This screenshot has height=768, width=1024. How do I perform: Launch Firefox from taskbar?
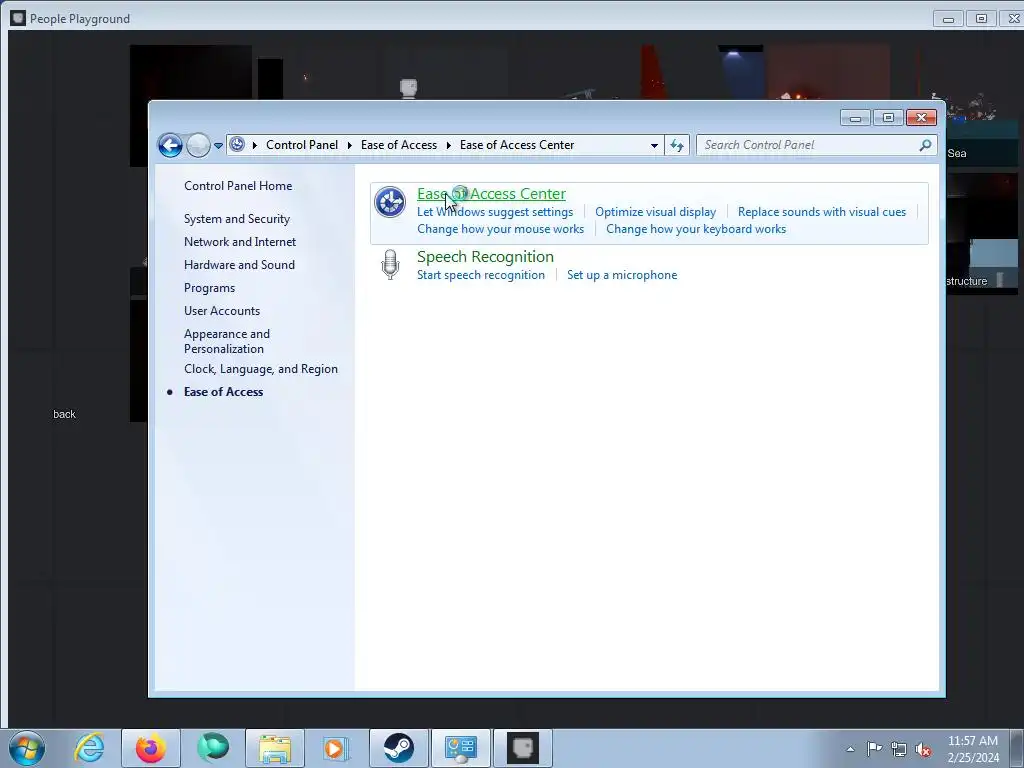point(150,748)
